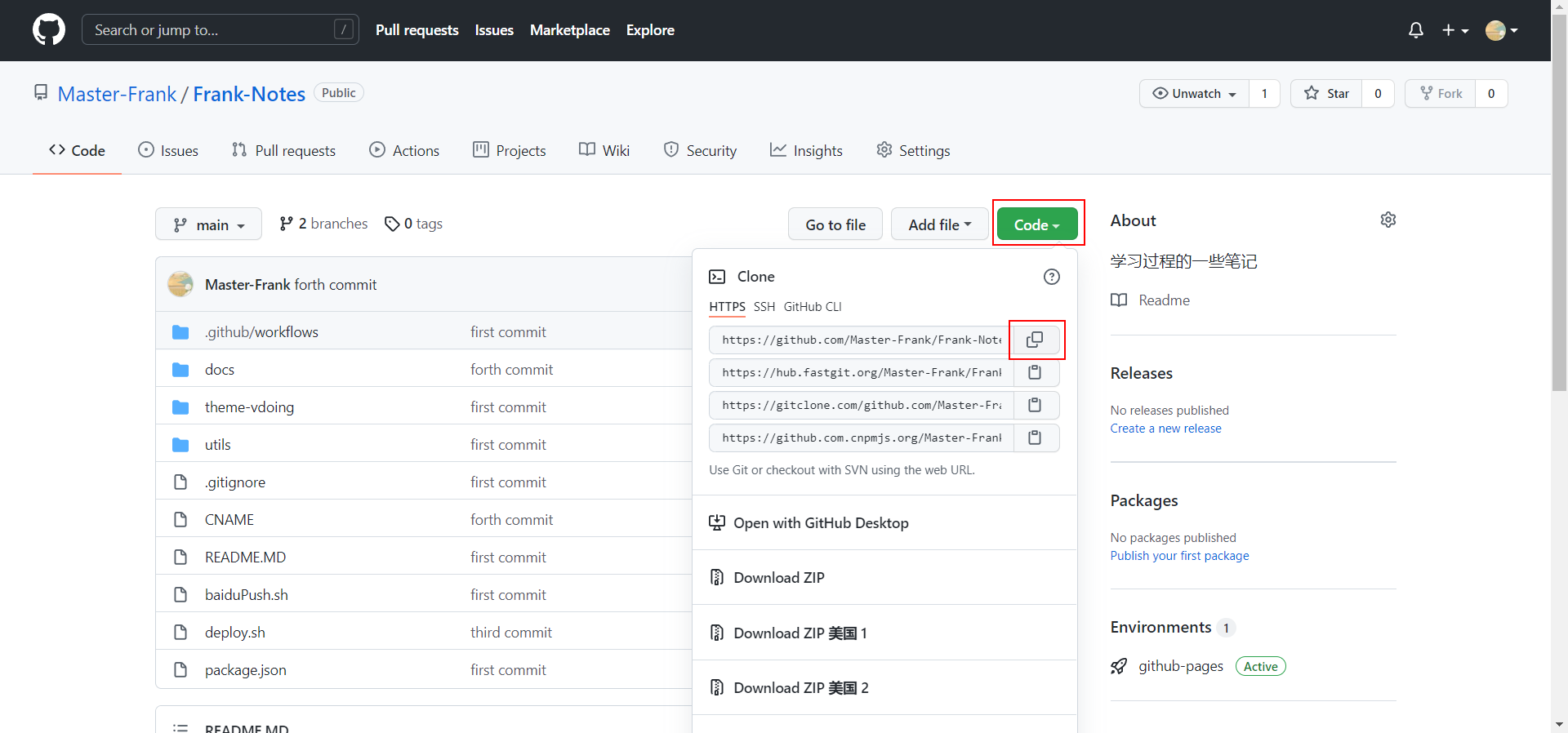Viewport: 1568px width, 733px height.
Task: Copy the HTTPS github.com clone URL
Action: [1035, 340]
